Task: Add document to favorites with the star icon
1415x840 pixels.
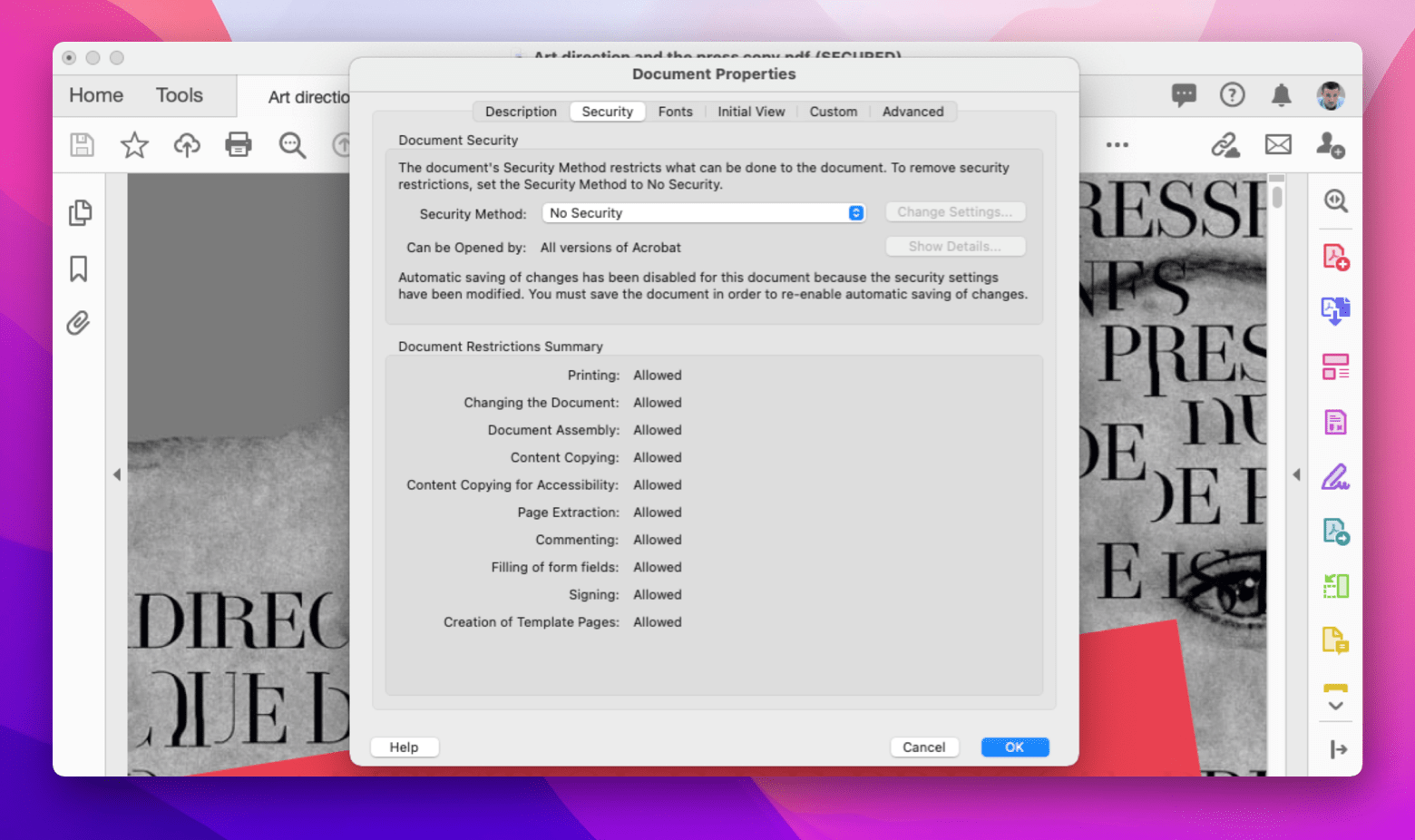Action: tap(134, 144)
